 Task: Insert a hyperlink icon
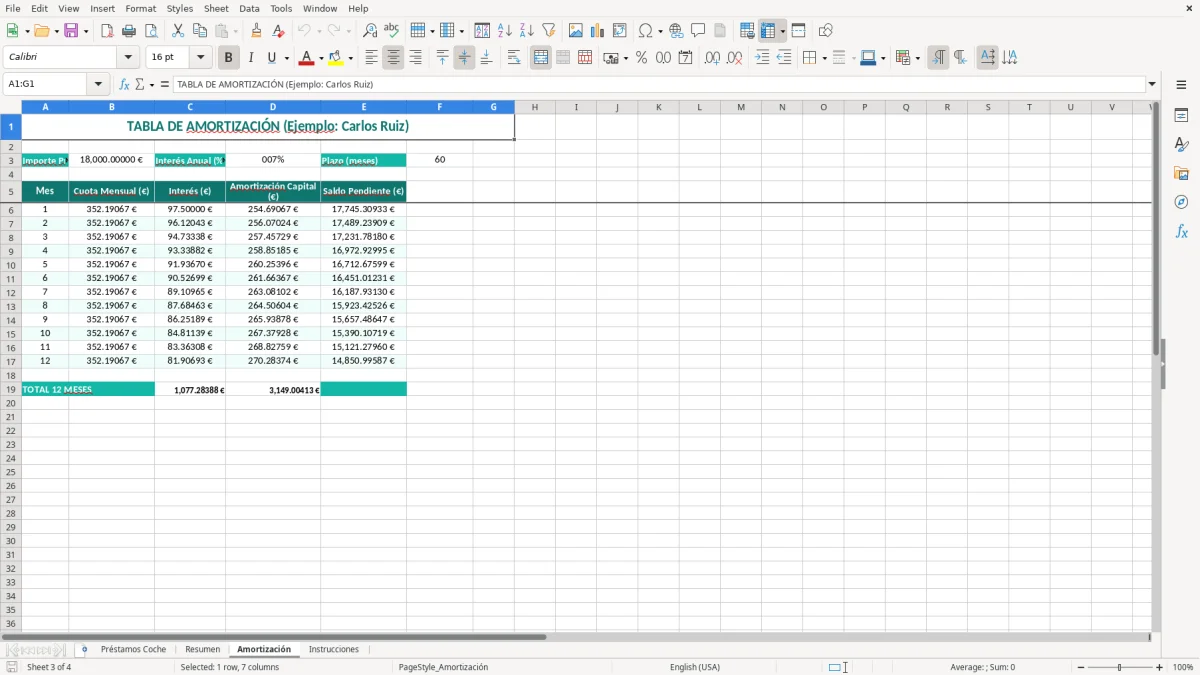pos(676,31)
